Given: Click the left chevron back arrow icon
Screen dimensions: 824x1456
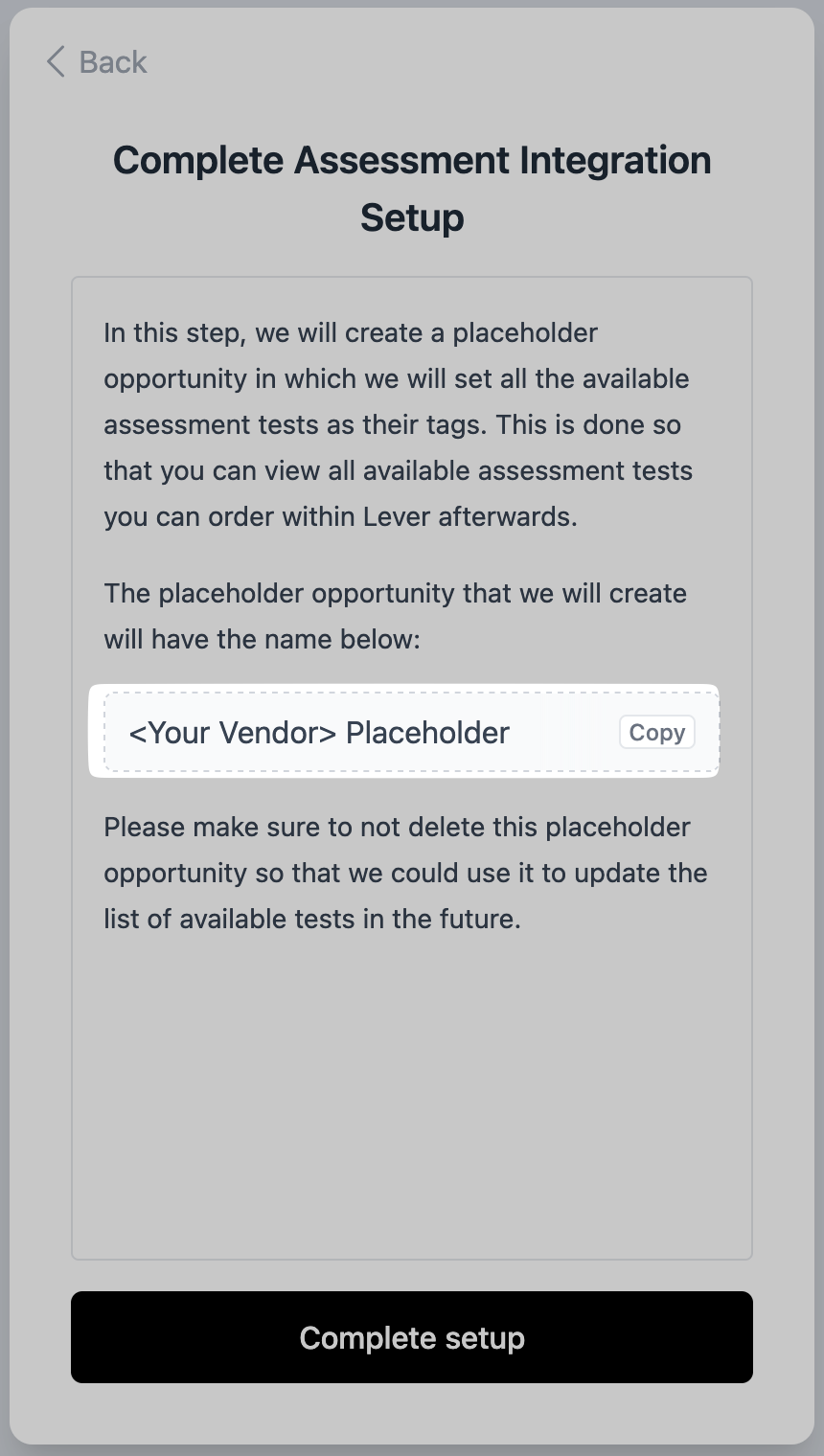Looking at the screenshot, I should point(56,62).
